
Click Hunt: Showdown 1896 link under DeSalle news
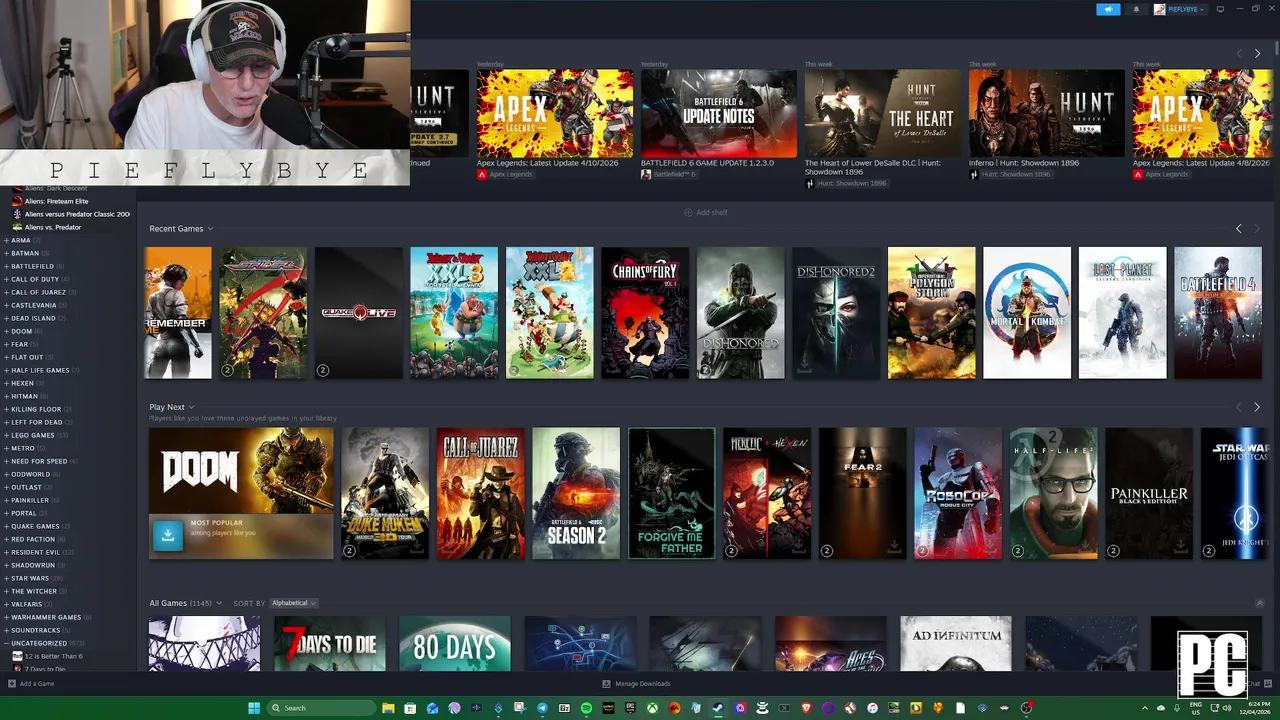pos(846,184)
